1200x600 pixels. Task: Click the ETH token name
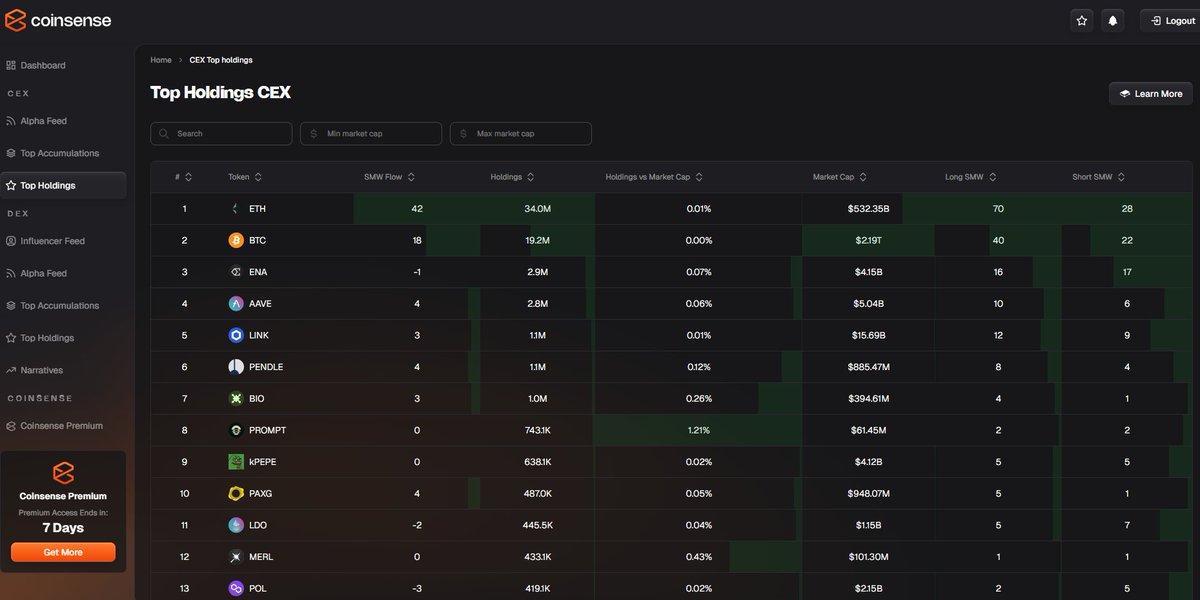click(257, 209)
